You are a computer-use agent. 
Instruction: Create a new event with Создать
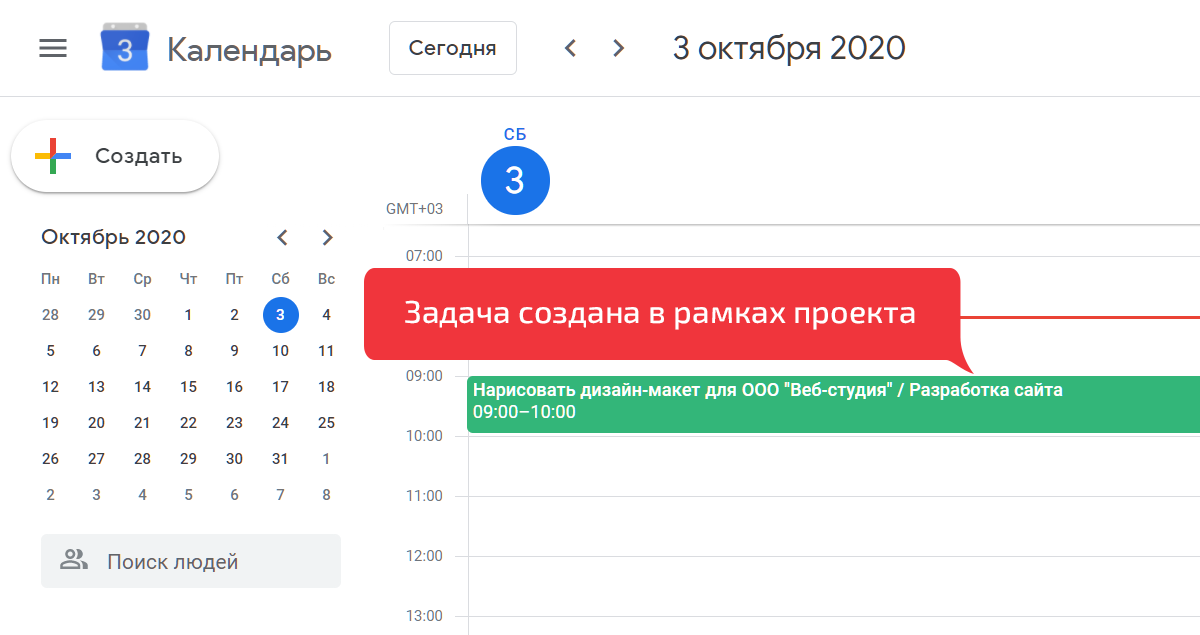pos(115,156)
